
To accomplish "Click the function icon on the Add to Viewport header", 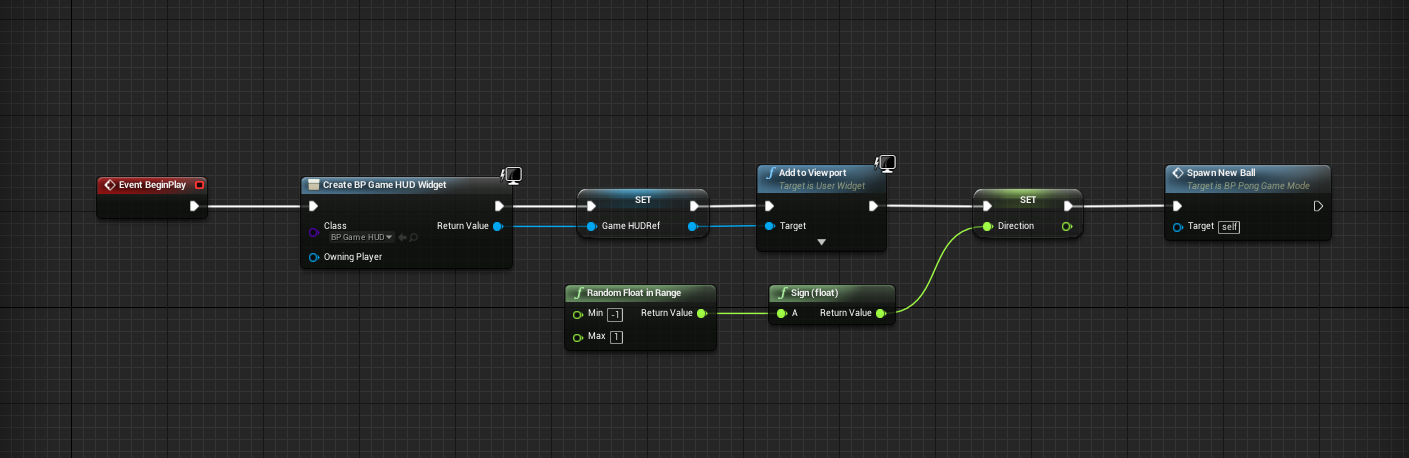I will tap(770, 173).
